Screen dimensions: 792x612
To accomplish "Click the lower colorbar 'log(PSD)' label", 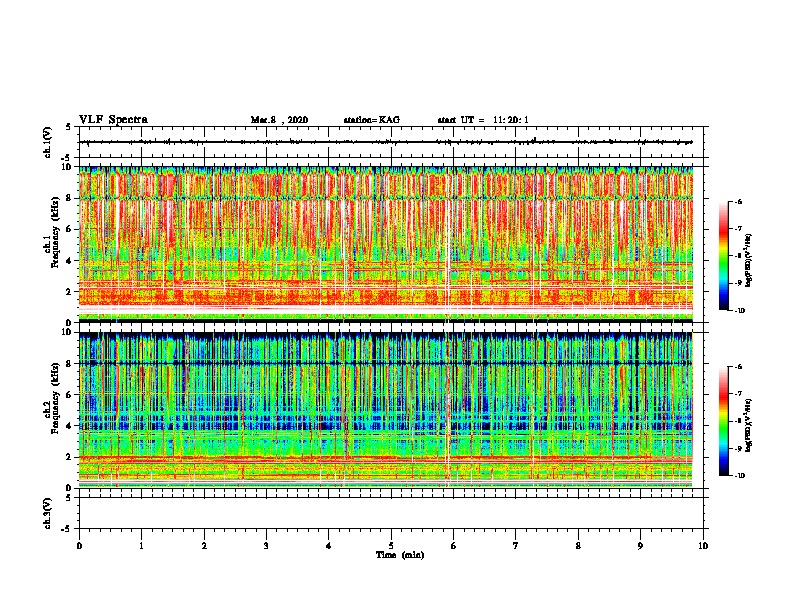I will point(749,425).
